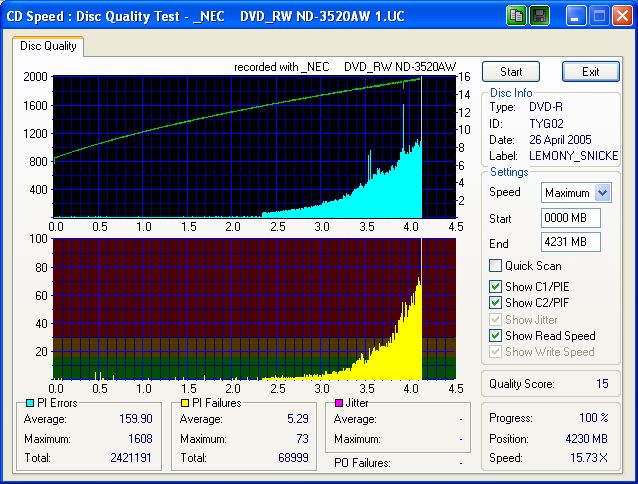638x484 pixels.
Task: Click the Start position MB field
Action: point(569,218)
